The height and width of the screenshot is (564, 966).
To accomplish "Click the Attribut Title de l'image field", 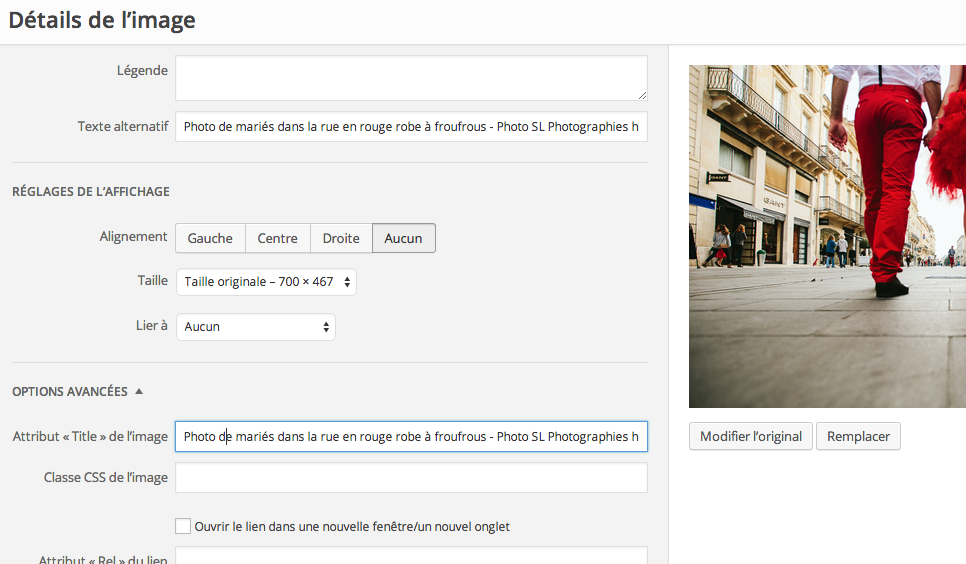I will 411,436.
